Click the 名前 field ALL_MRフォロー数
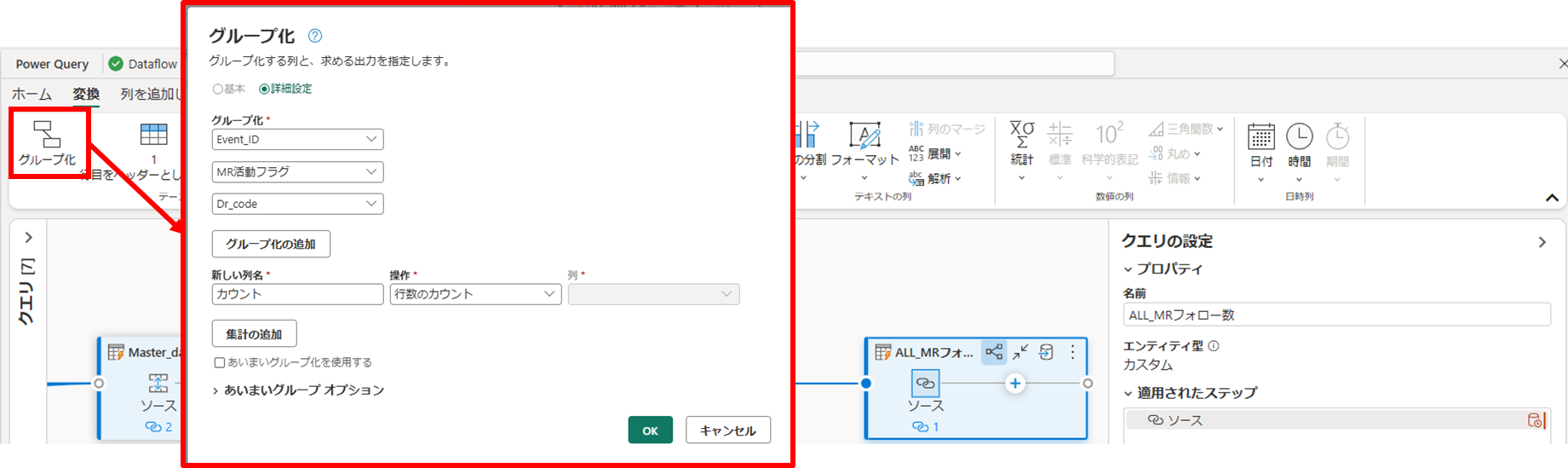The width and height of the screenshot is (1568, 468). tap(1336, 315)
